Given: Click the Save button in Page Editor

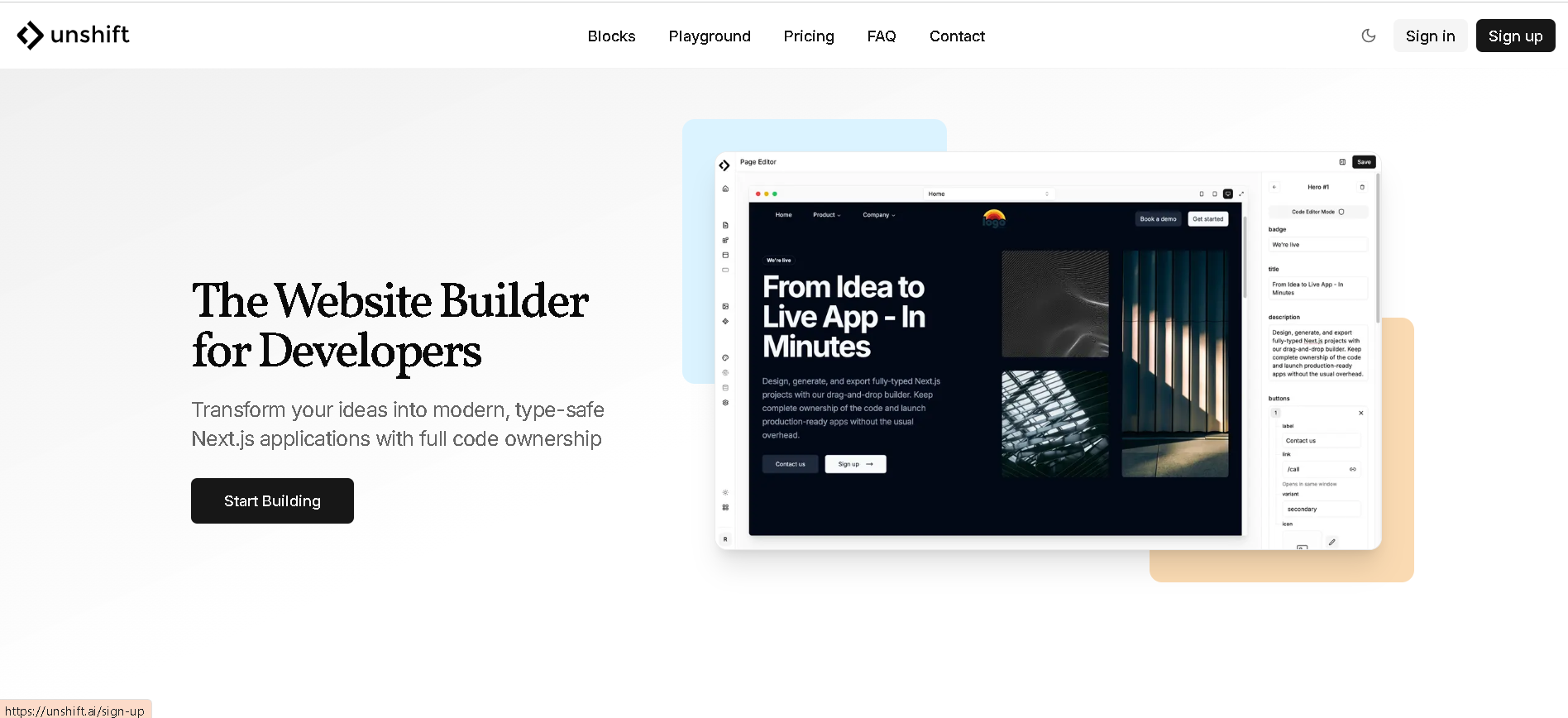Looking at the screenshot, I should tap(1364, 162).
